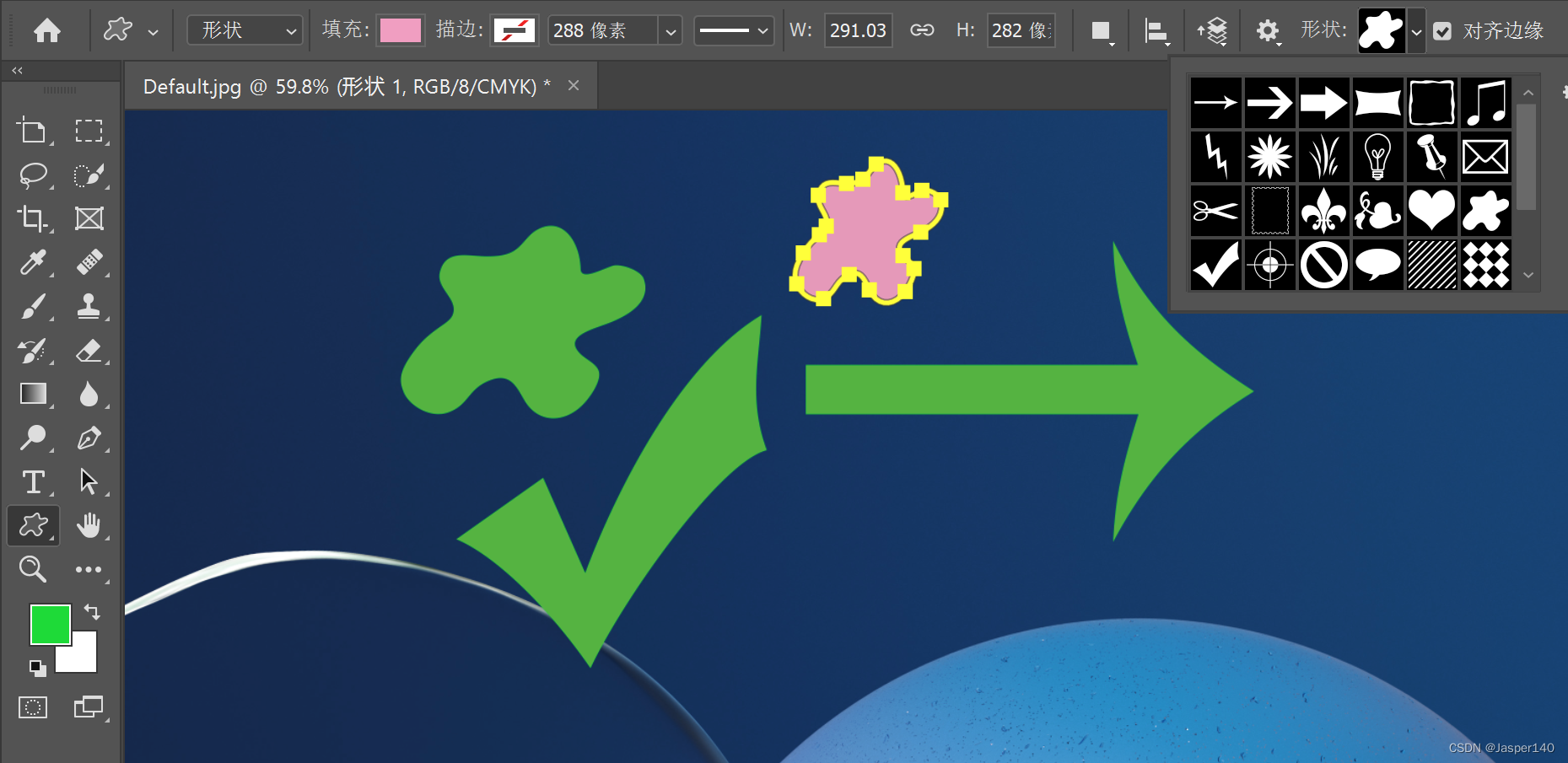Image resolution: width=1568 pixels, height=763 pixels.
Task: Select the Custom Shape tool in toolbar
Action: tap(33, 525)
